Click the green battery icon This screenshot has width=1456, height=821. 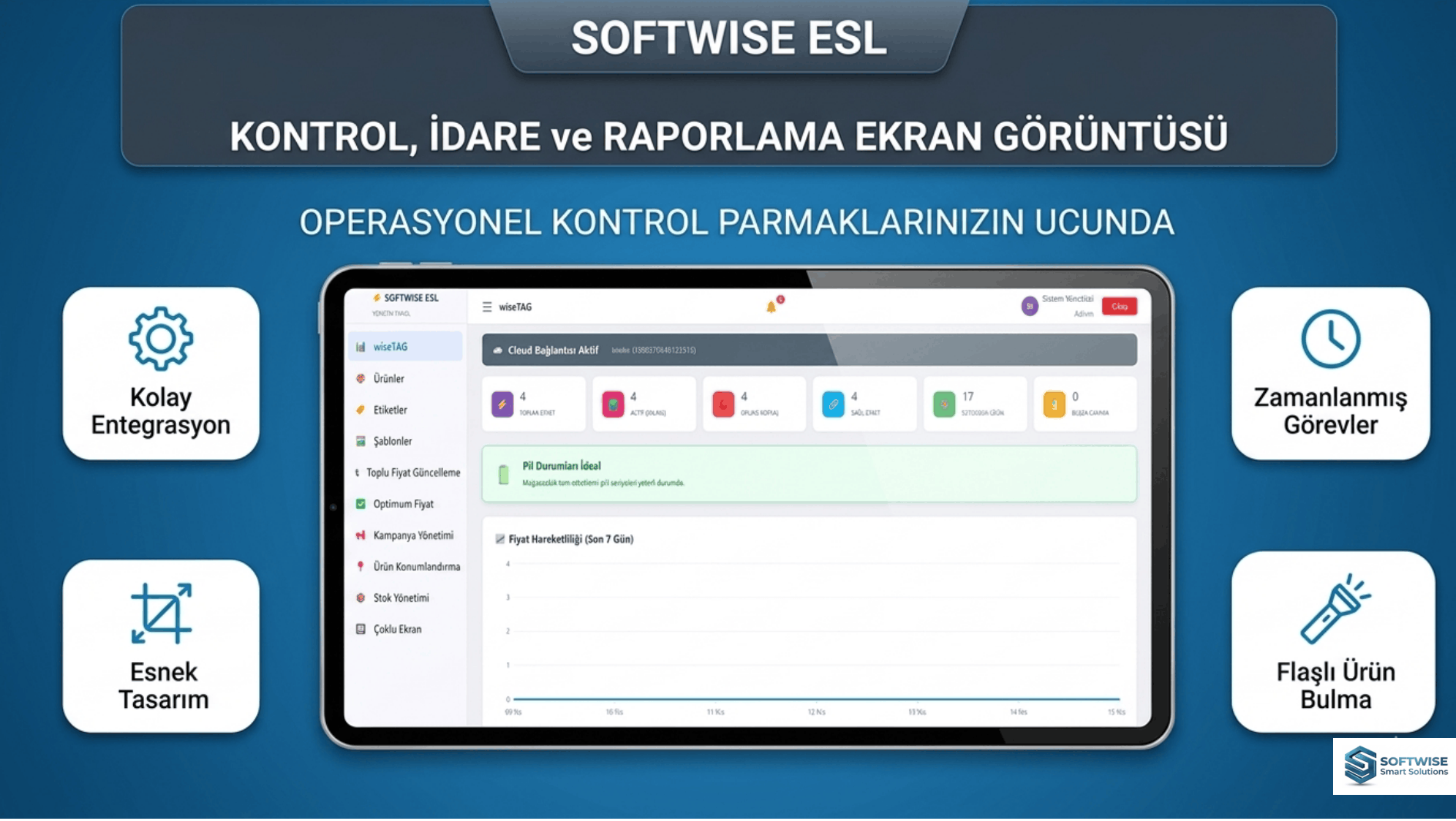click(x=504, y=474)
